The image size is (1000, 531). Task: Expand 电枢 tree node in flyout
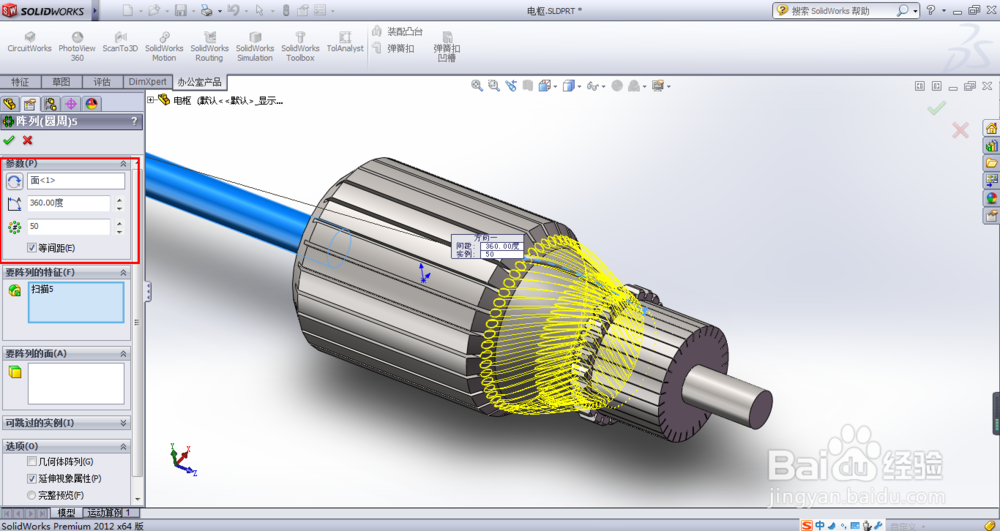(x=151, y=100)
